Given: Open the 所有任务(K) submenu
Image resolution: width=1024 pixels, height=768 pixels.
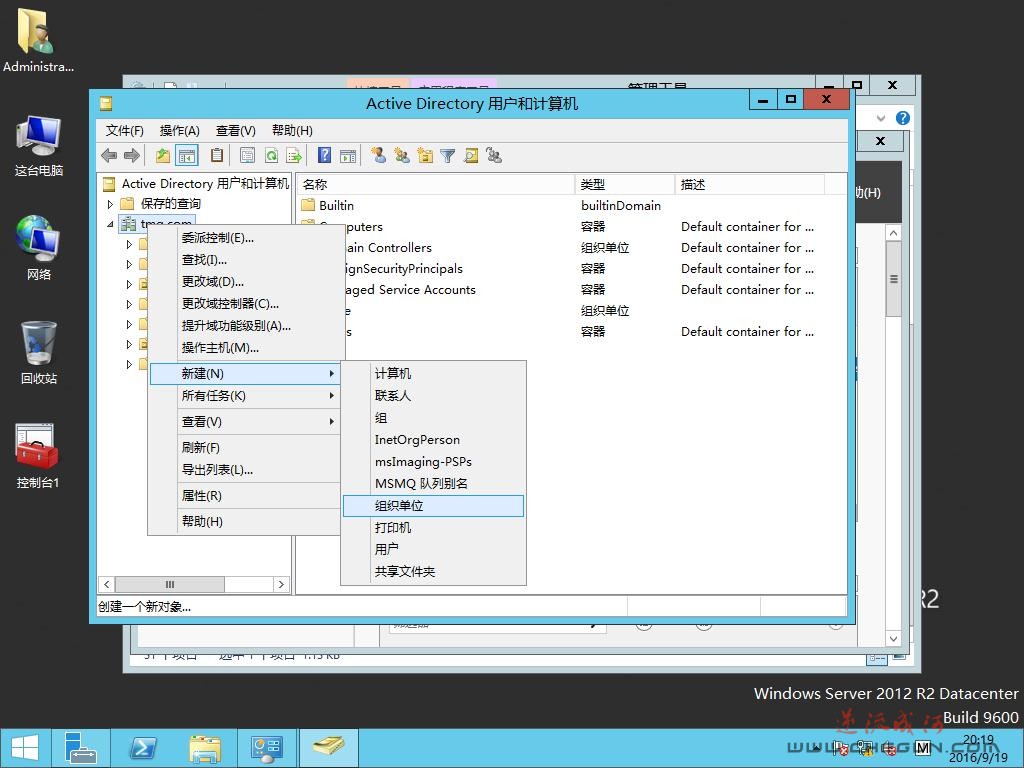Looking at the screenshot, I should tap(245, 396).
